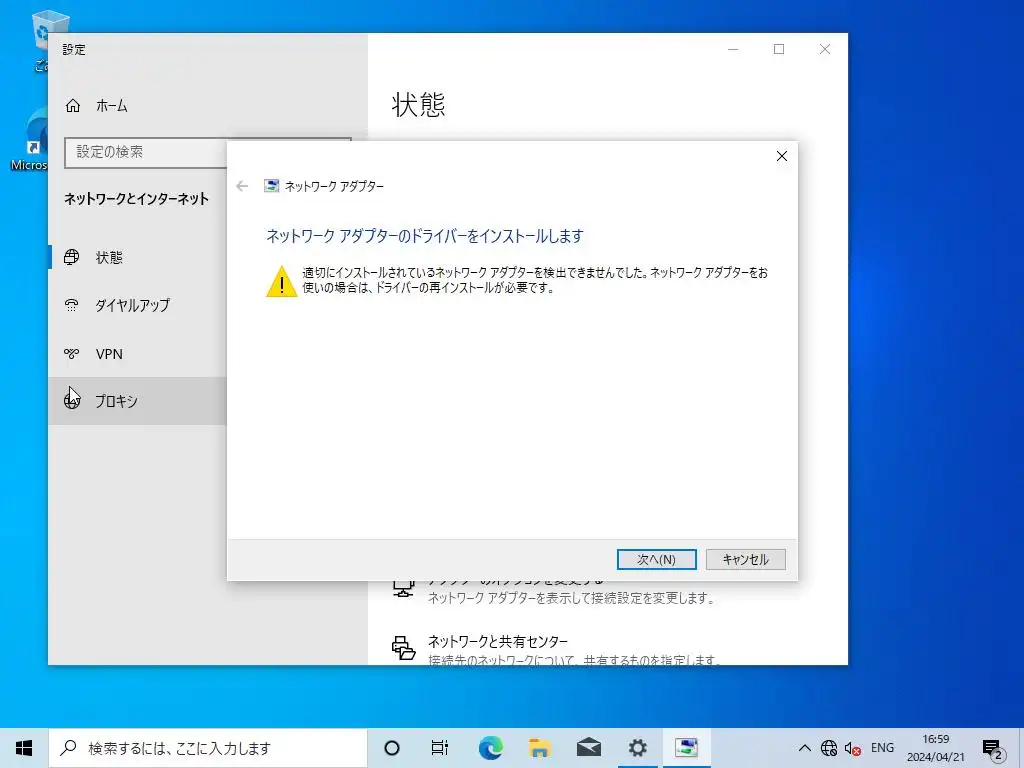The width and height of the screenshot is (1024, 768).
Task: Click the adapter options monitor icon in Settings
Action: pyautogui.click(x=403, y=588)
